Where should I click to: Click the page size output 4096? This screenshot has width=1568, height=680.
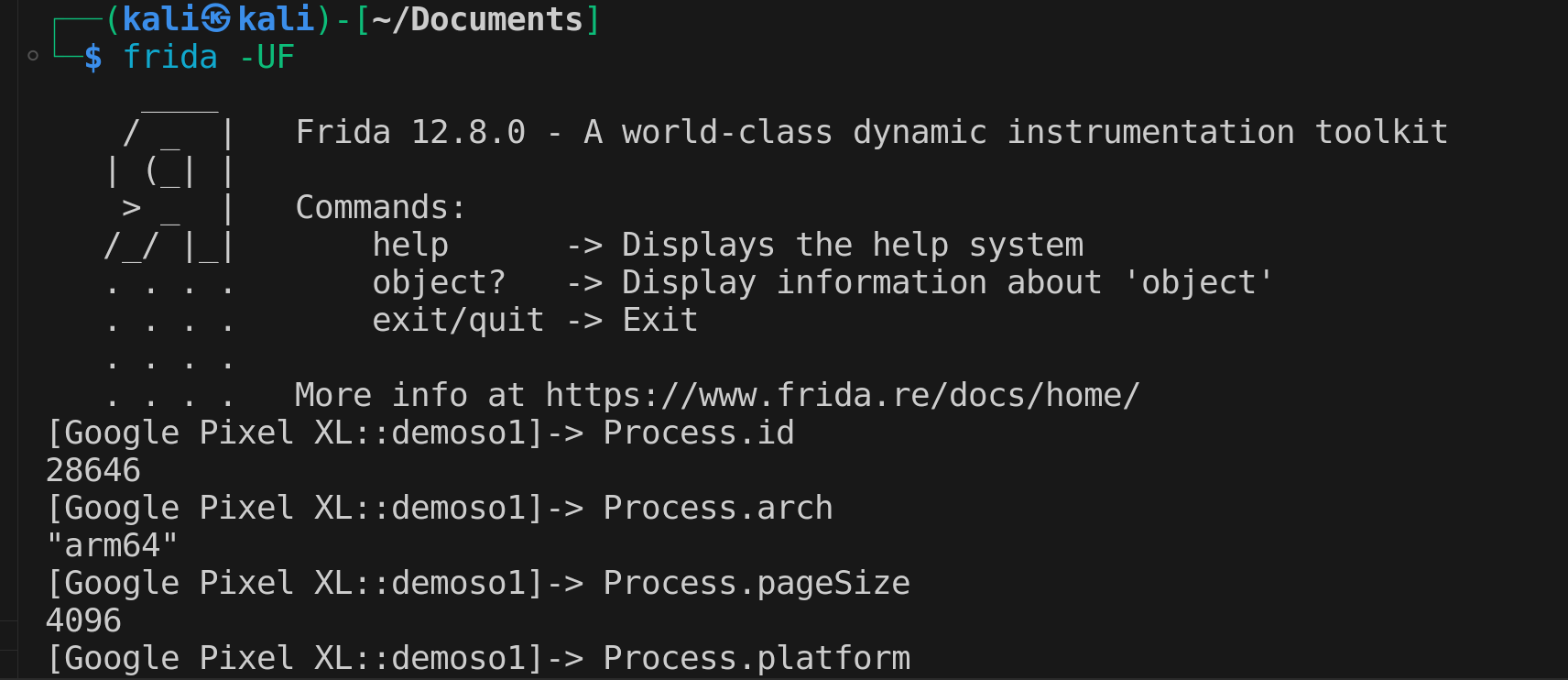click(83, 621)
